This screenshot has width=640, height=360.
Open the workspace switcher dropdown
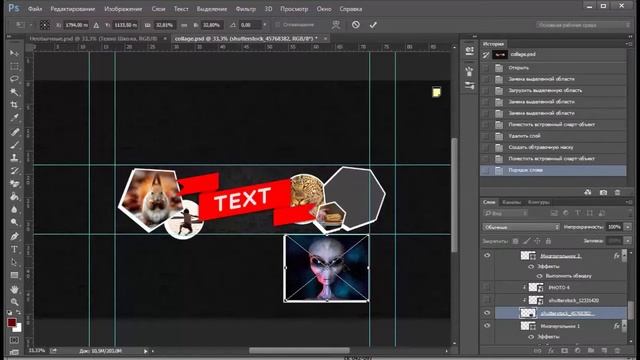pos(583,25)
